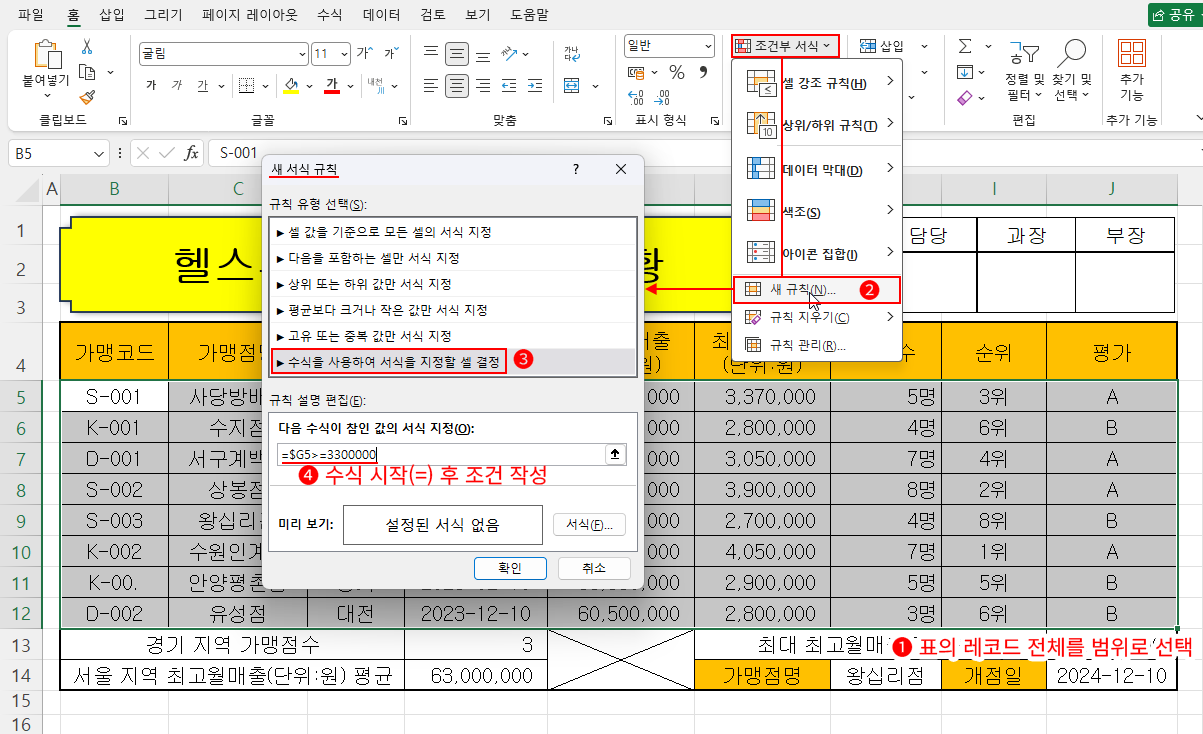Click the formula input field =$G5>=3300000
Image resolution: width=1203 pixels, height=734 pixels.
click(x=440, y=455)
